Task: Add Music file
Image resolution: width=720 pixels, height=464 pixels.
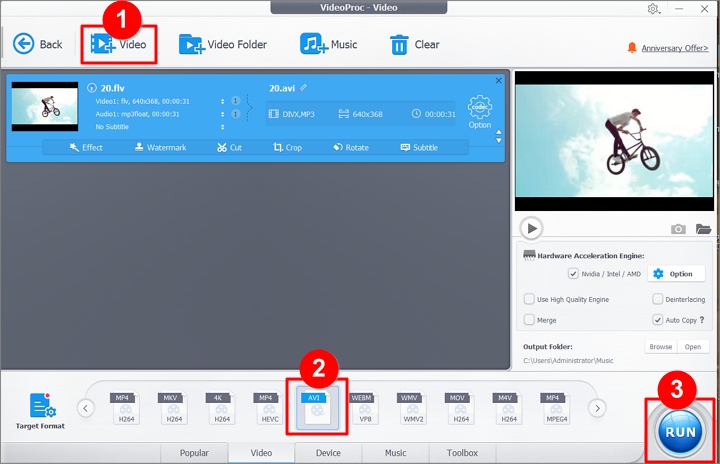Action: coord(328,45)
